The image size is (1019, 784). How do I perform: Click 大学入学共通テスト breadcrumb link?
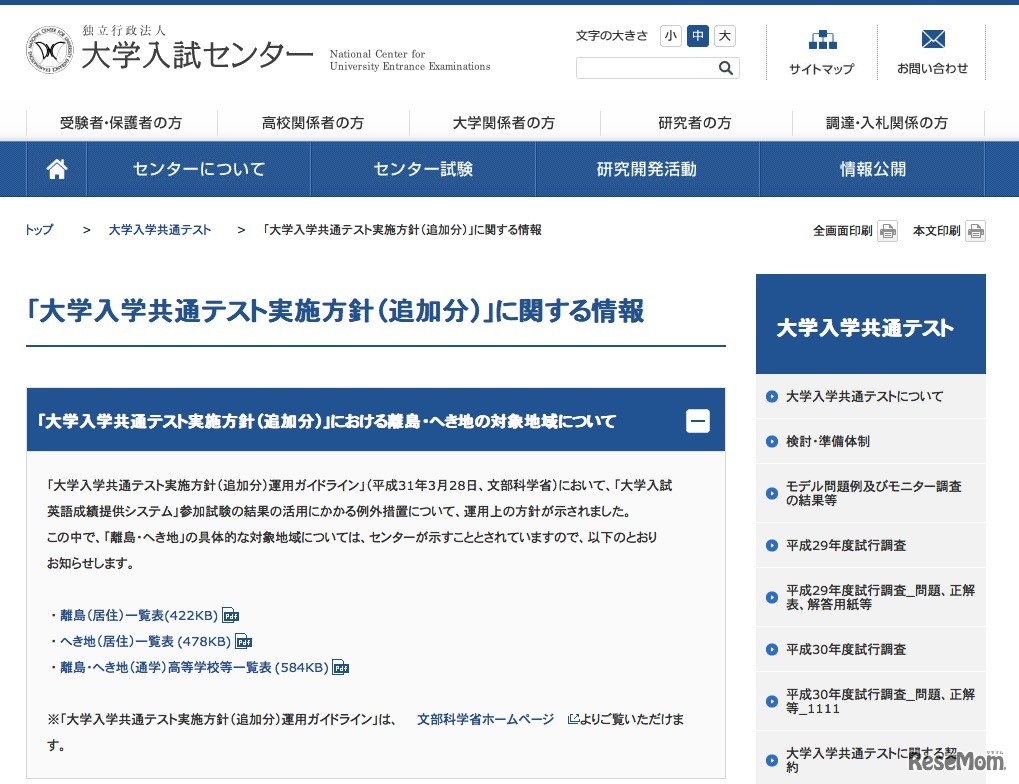pyautogui.click(x=160, y=229)
